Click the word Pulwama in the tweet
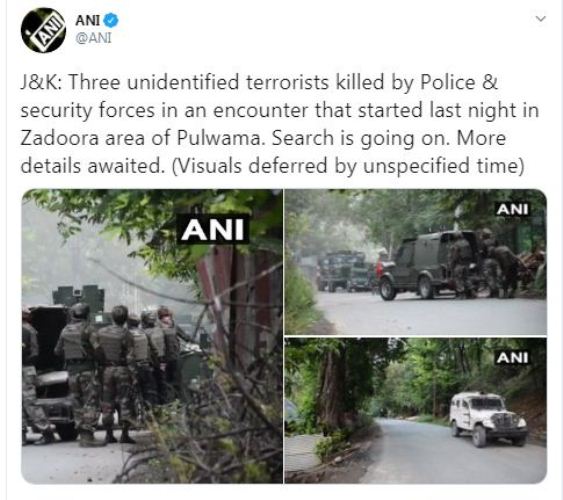 click(x=219, y=138)
